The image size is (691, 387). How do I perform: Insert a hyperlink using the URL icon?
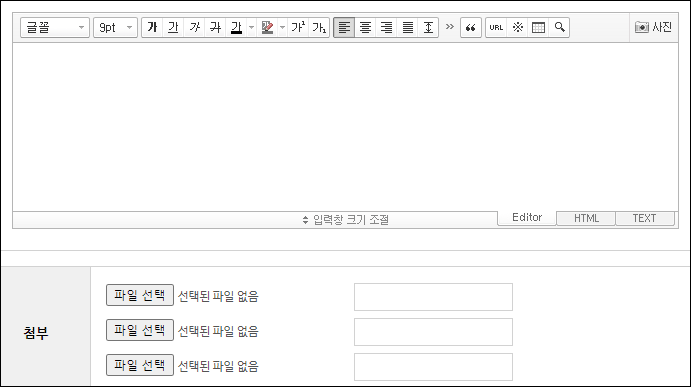pos(496,27)
